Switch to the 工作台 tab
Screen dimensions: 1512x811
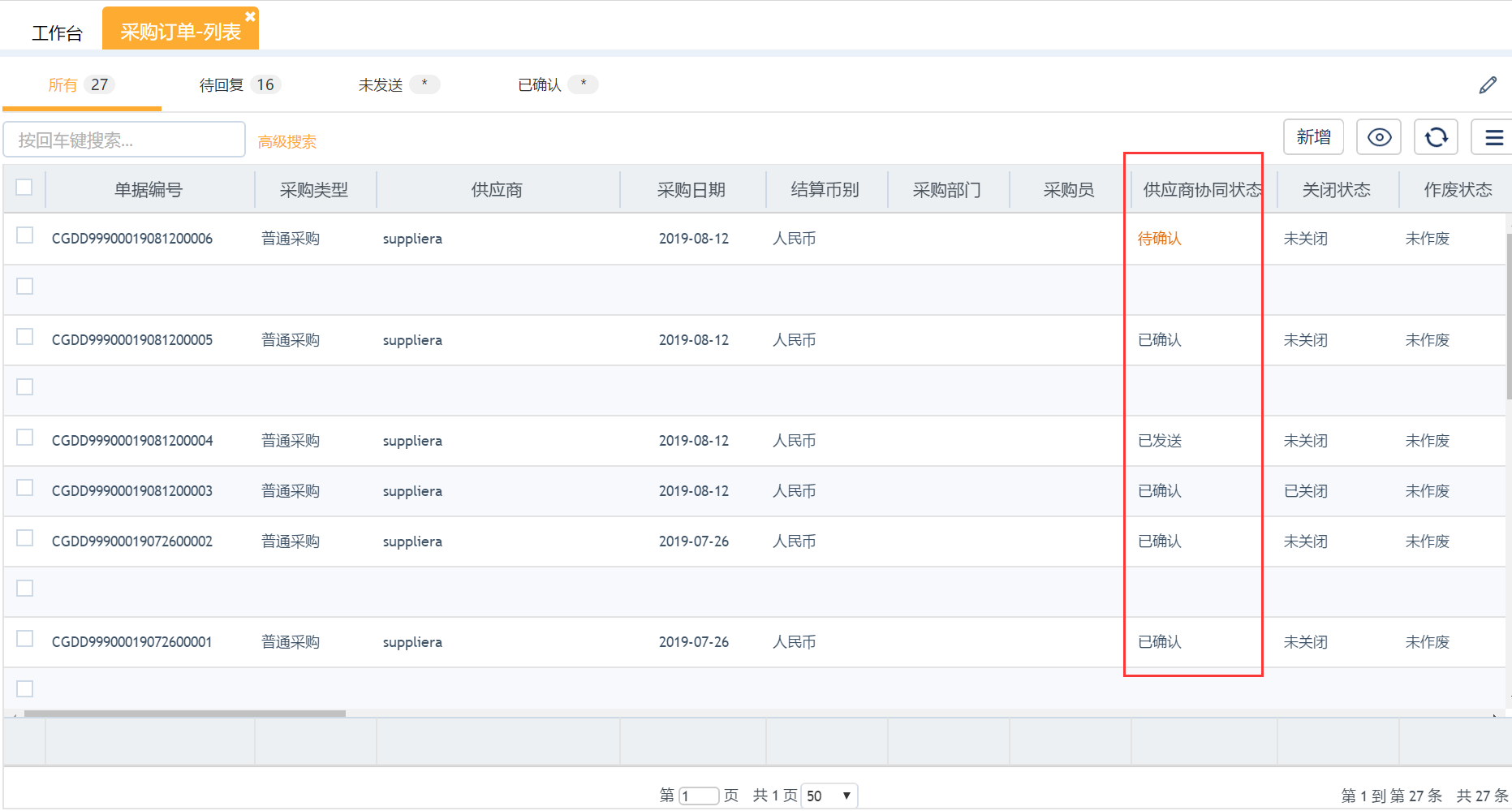coord(57,33)
